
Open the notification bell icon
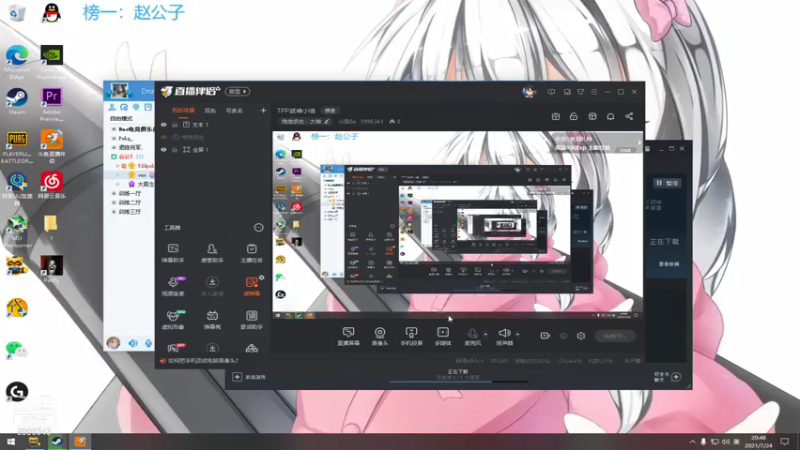(610, 116)
